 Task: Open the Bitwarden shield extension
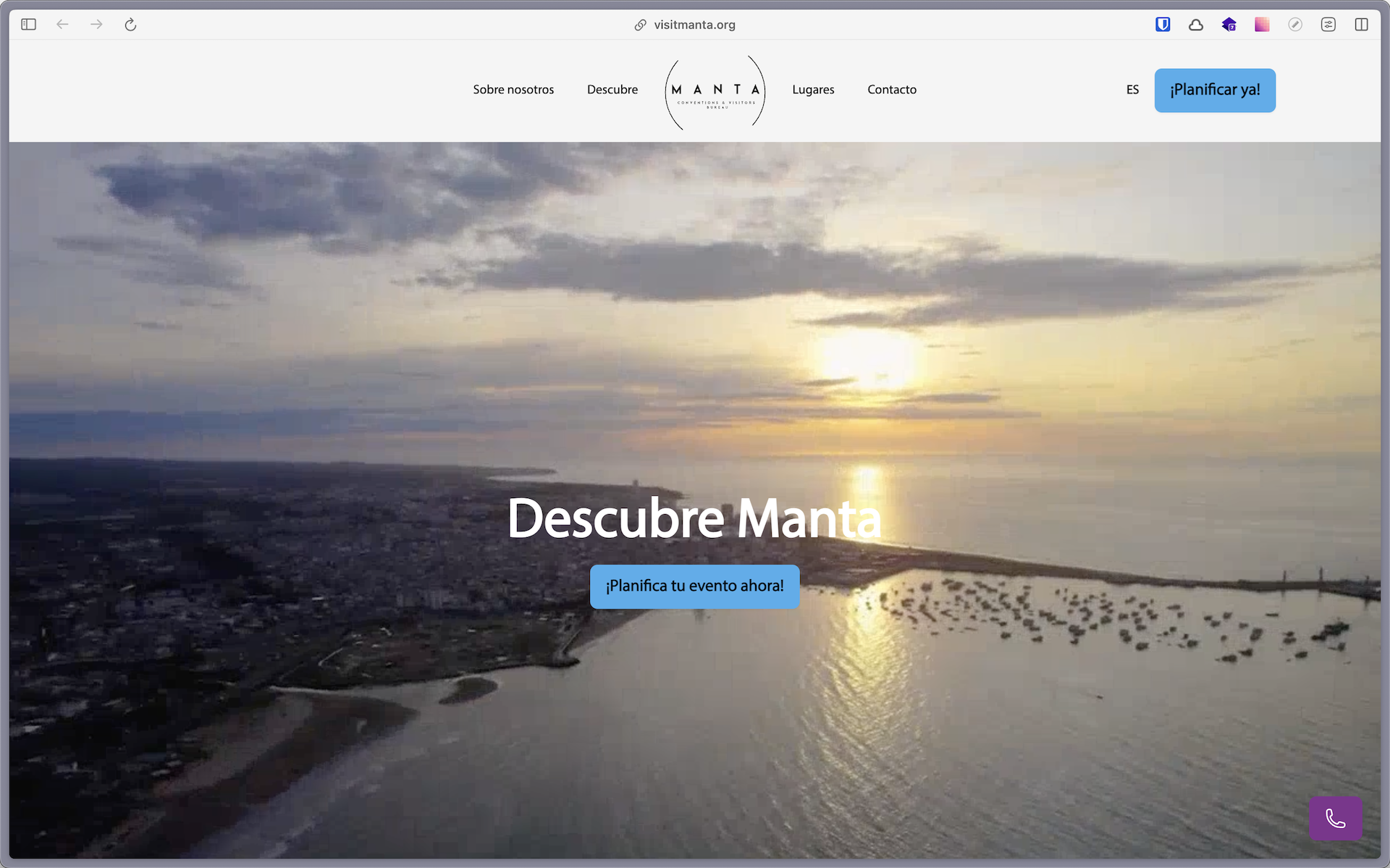pos(1163,25)
